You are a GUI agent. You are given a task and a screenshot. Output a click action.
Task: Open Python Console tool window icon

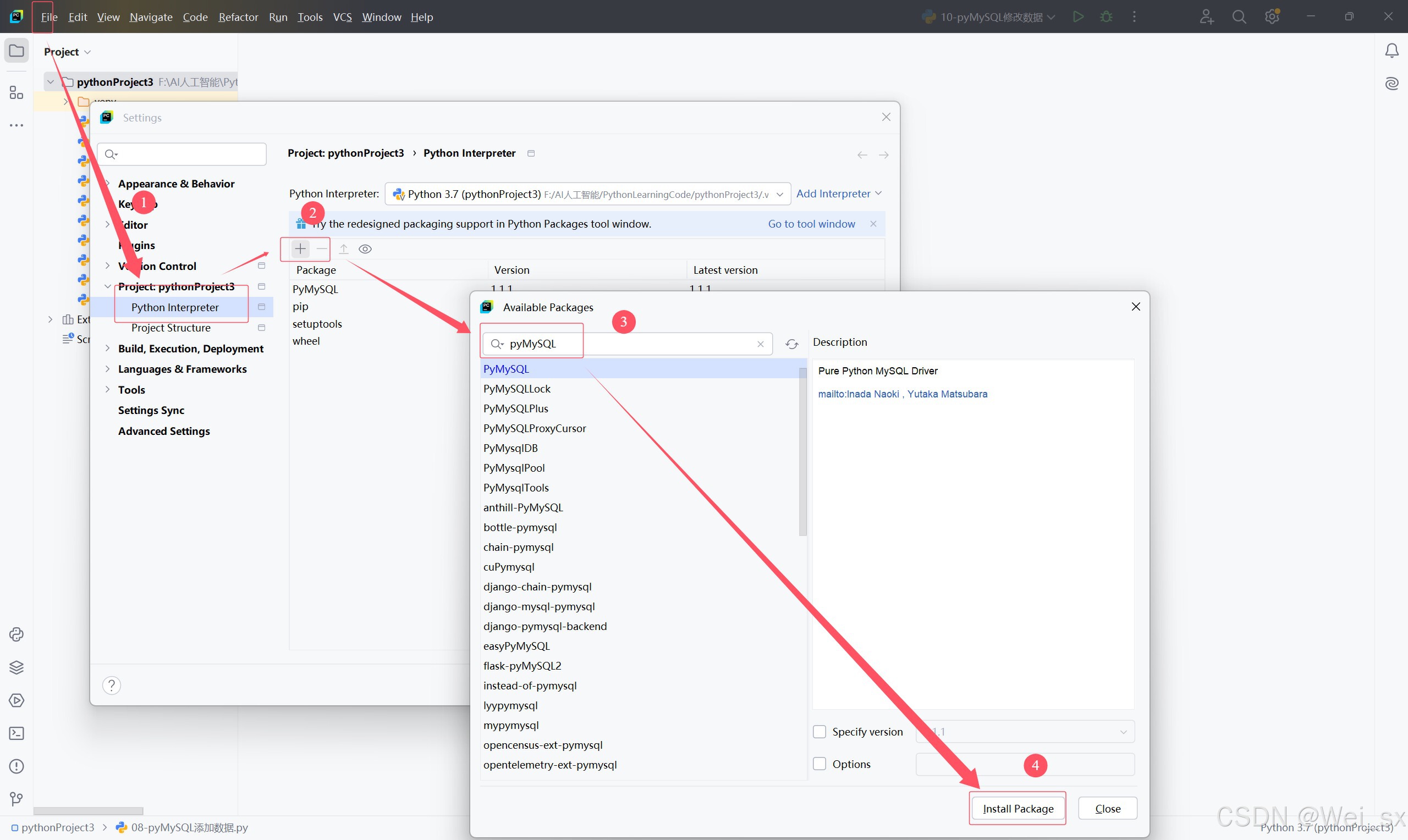point(16,634)
